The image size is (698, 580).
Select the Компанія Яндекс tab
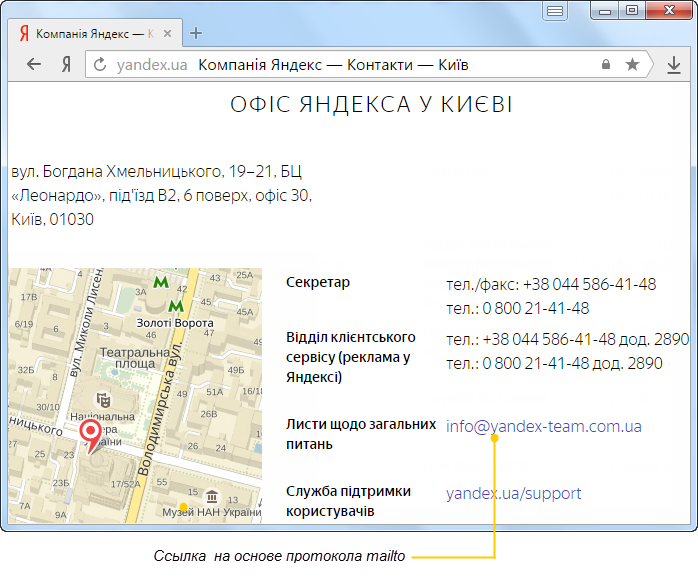pyautogui.click(x=95, y=33)
